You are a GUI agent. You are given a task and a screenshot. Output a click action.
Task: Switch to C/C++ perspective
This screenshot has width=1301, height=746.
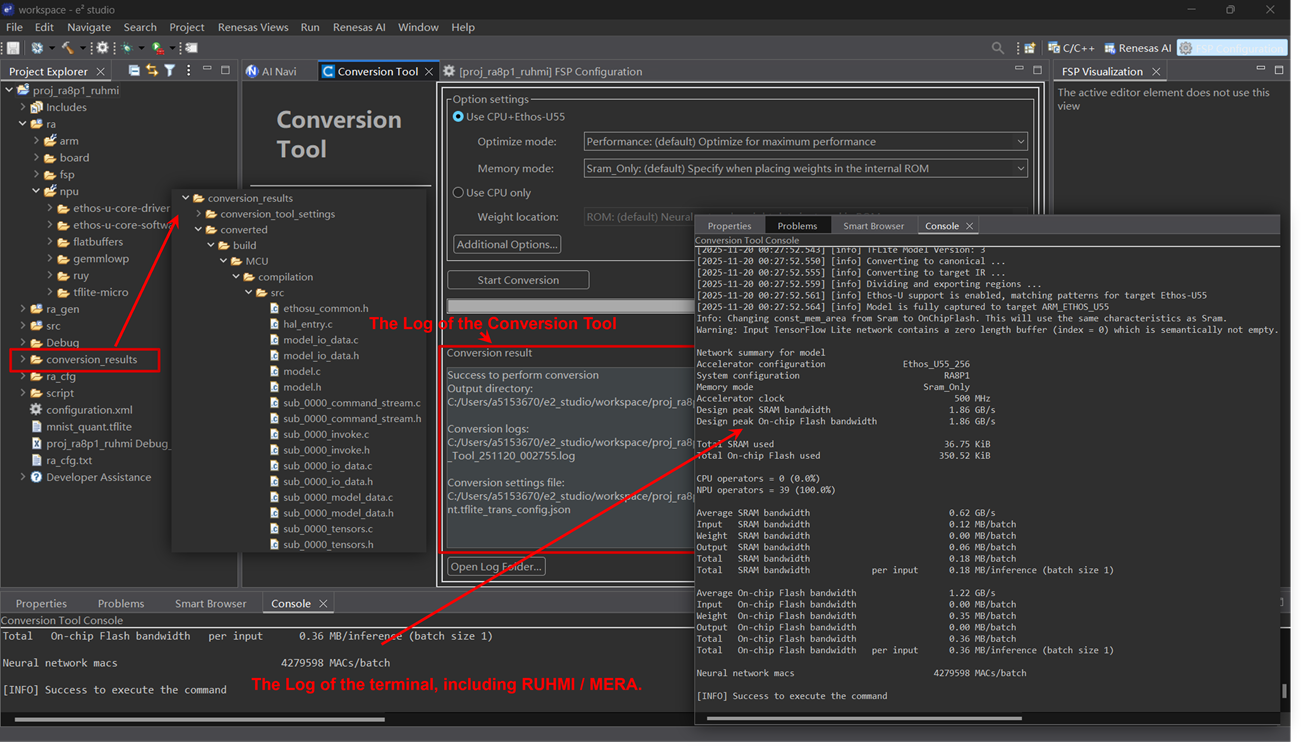pyautogui.click(x=1071, y=48)
